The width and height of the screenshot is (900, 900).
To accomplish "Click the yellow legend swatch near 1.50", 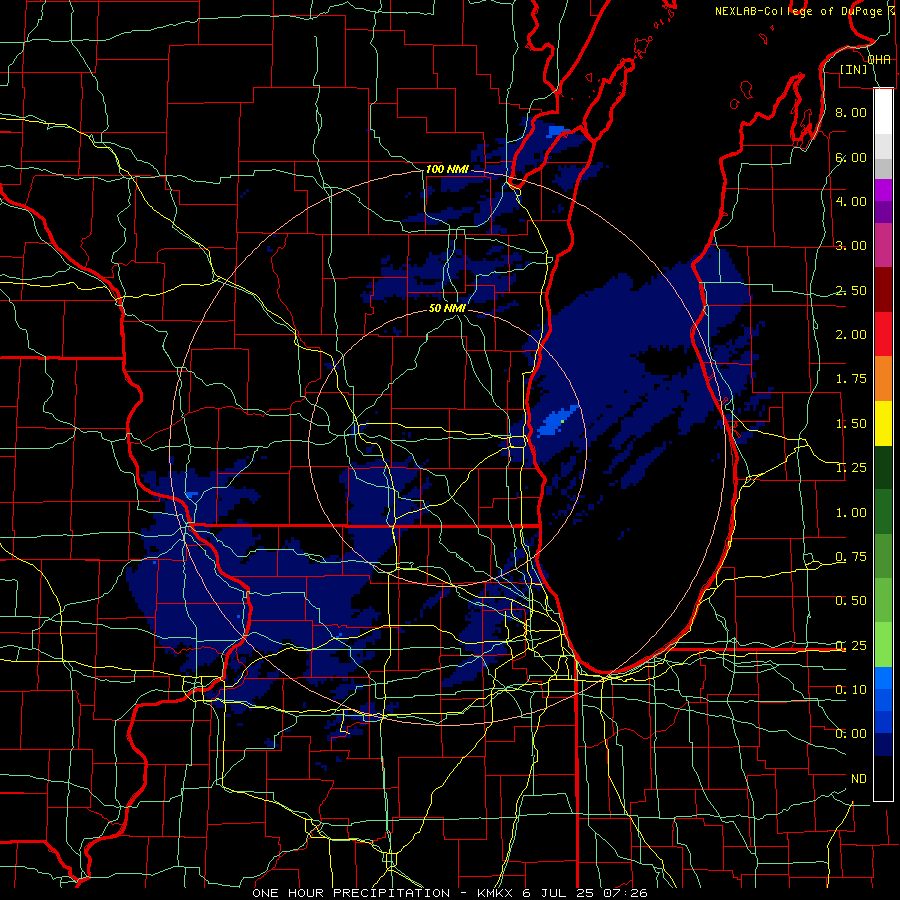I will point(883,423).
